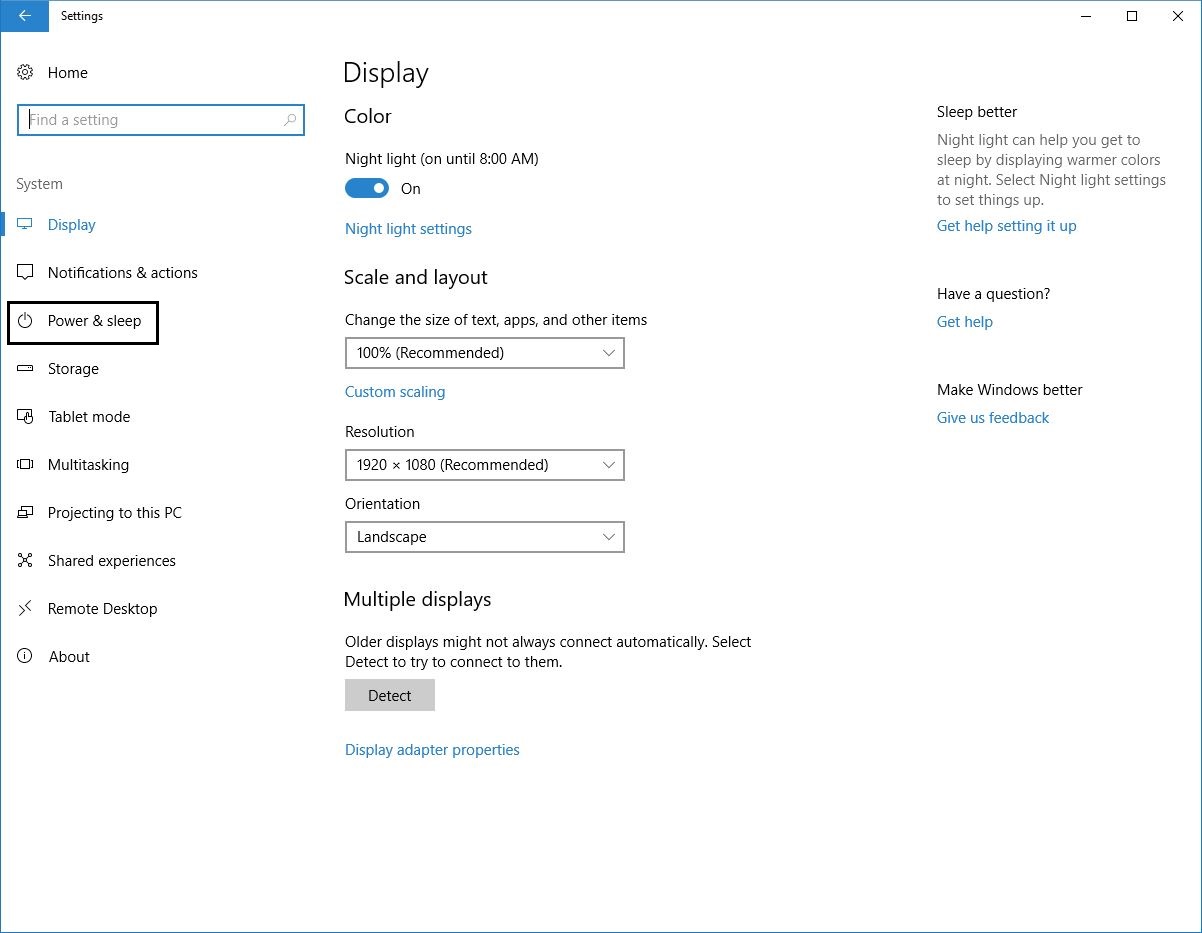The height and width of the screenshot is (933, 1202).
Task: Click the Detect button under Multiple displays
Action: point(389,695)
